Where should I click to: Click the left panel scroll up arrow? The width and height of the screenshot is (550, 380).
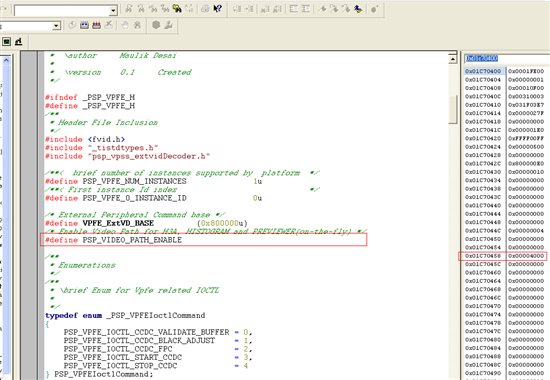[x=6, y=60]
